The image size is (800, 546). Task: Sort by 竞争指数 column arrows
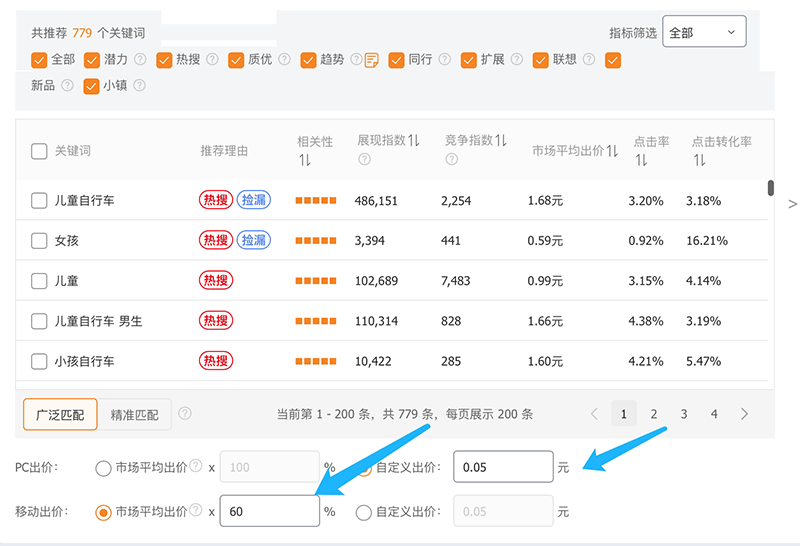tap(501, 141)
